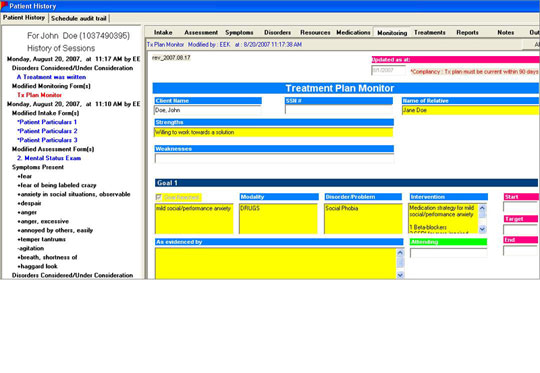
Task: Click into the Weaknesses field
Action: pyautogui.click(x=274, y=158)
